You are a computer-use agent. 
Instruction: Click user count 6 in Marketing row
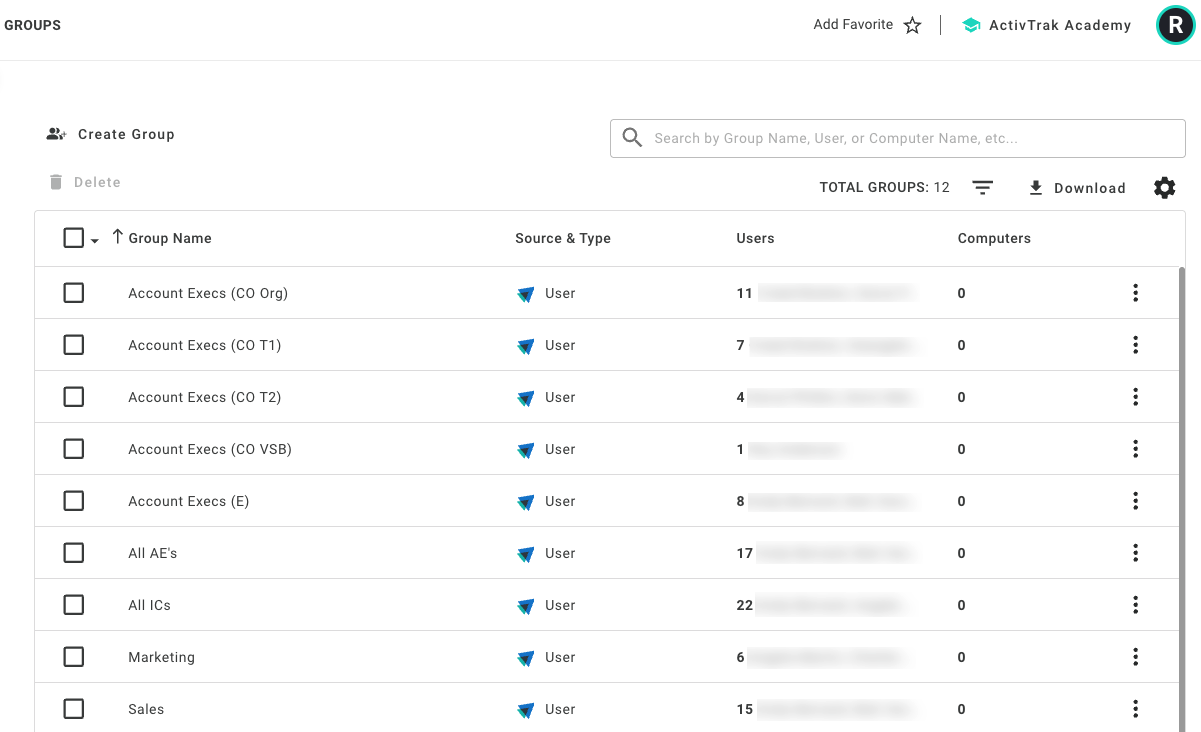(741, 657)
